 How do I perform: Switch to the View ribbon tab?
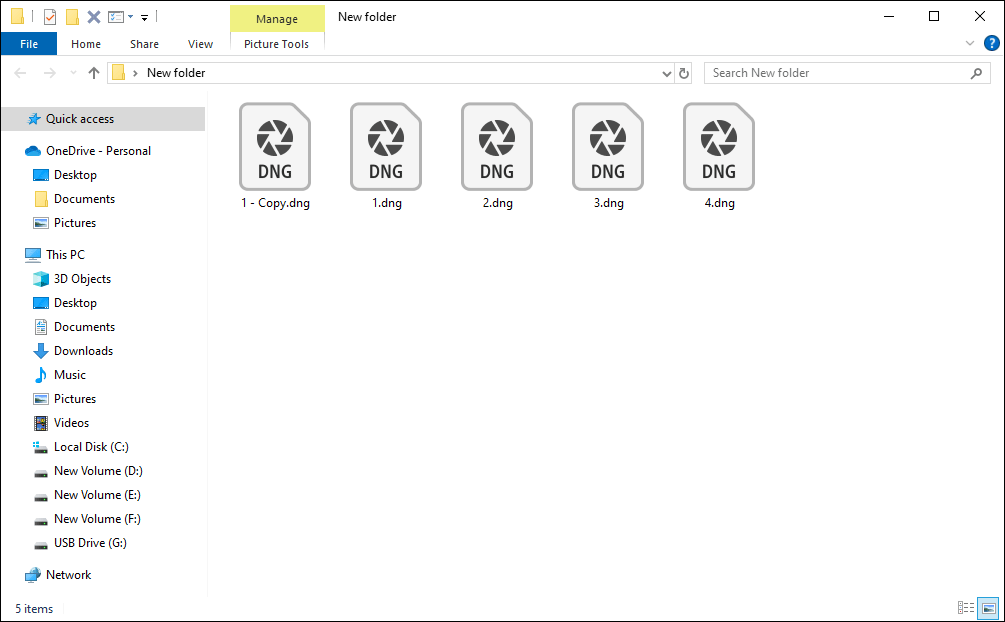(x=200, y=44)
